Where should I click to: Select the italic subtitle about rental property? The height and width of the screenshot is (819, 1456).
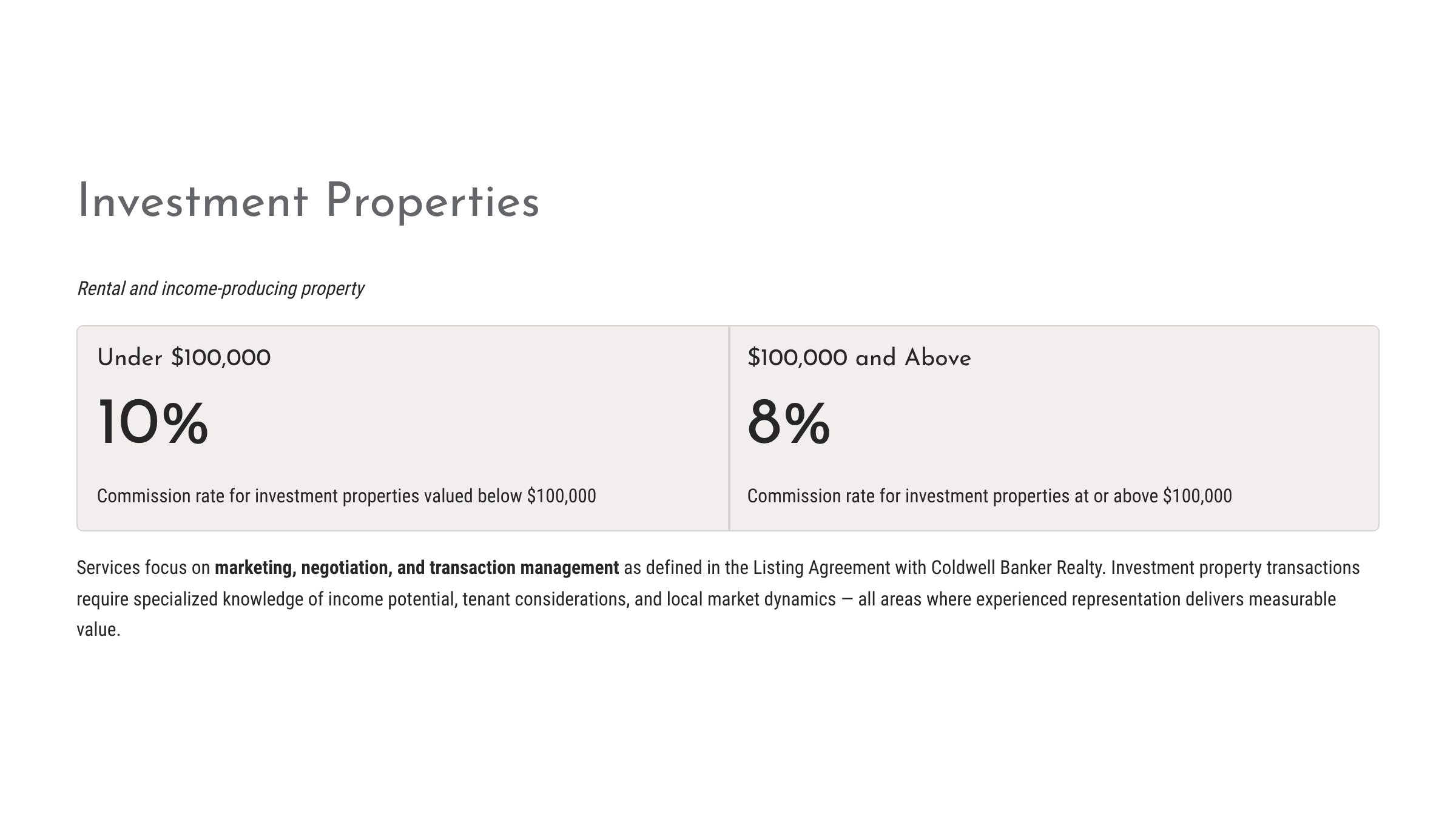[x=220, y=289]
